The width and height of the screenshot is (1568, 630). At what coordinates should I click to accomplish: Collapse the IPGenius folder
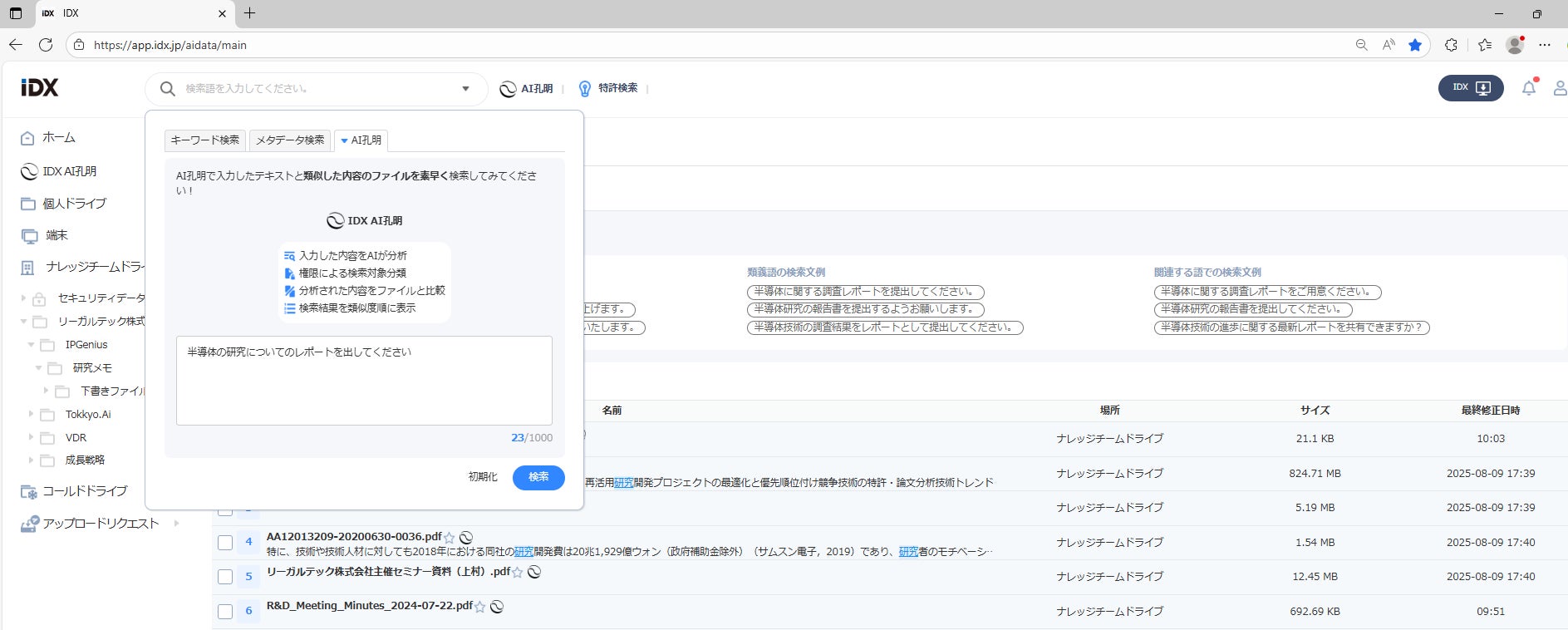pyautogui.click(x=32, y=344)
